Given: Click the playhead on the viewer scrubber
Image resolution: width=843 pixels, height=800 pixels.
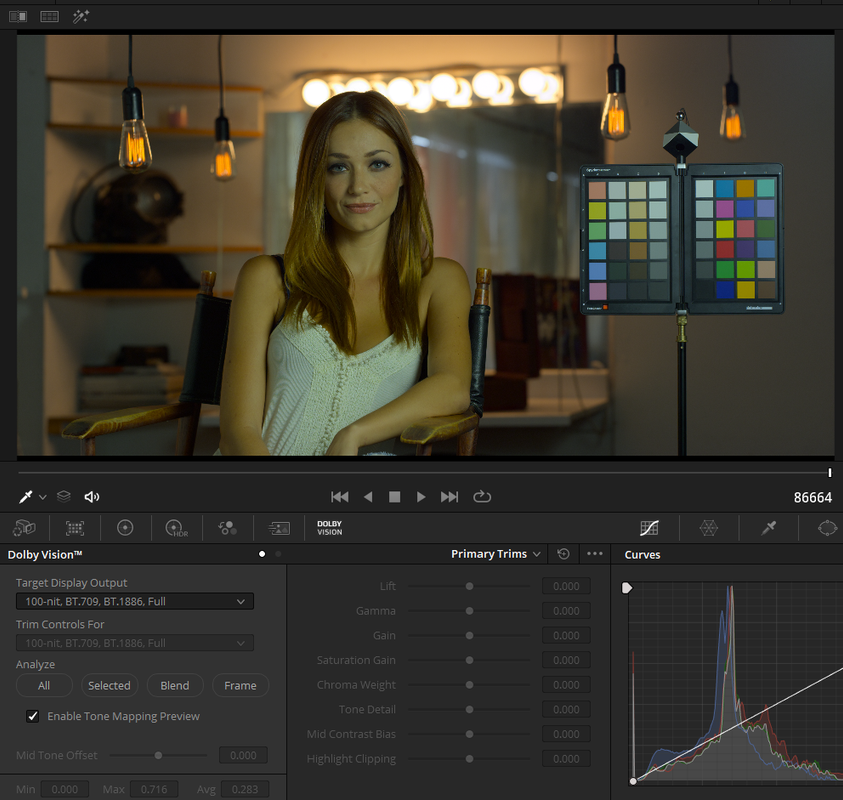Looking at the screenshot, I should 830,473.
